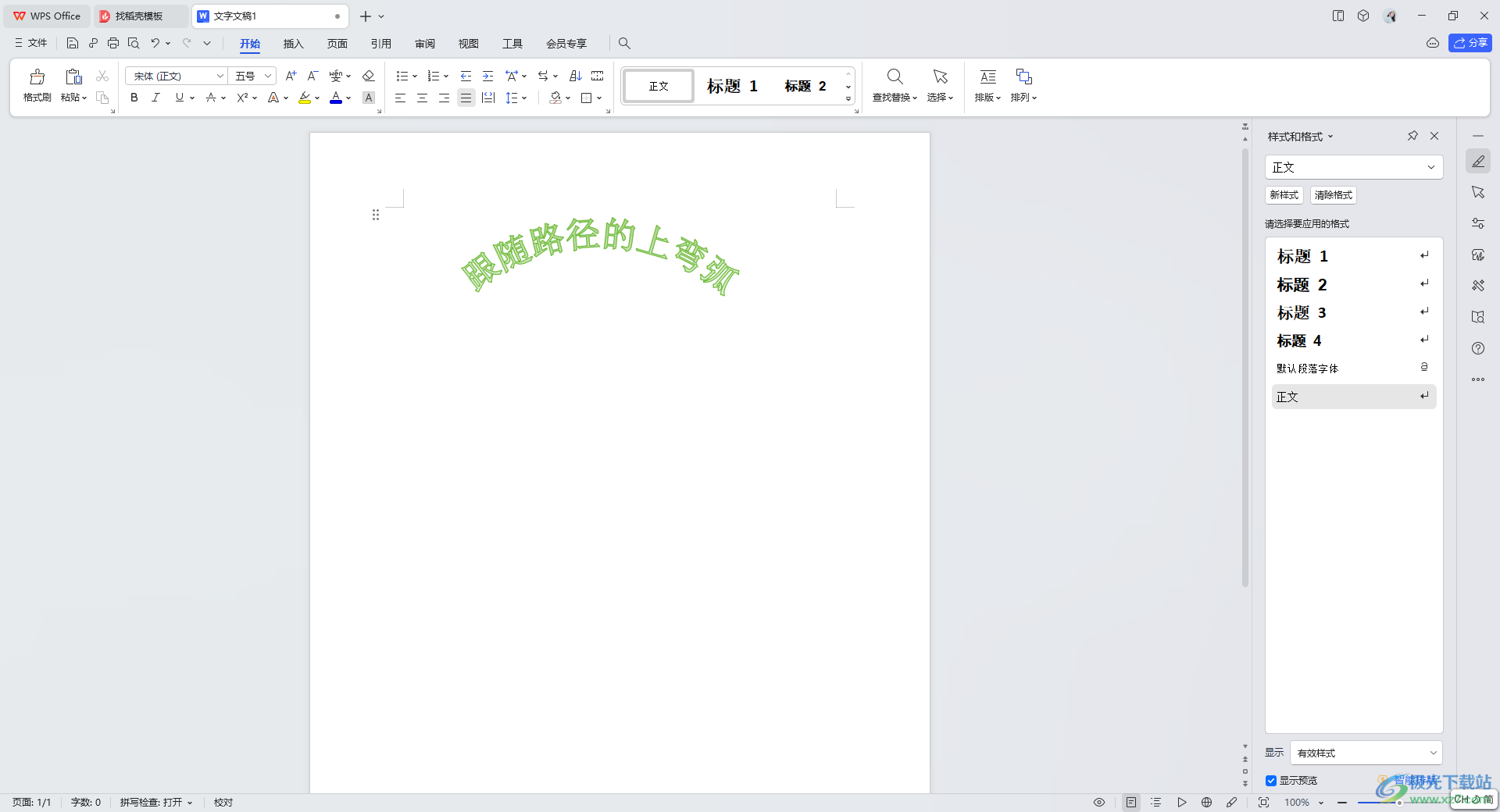Center align text
The image size is (1500, 812).
pyautogui.click(x=422, y=98)
